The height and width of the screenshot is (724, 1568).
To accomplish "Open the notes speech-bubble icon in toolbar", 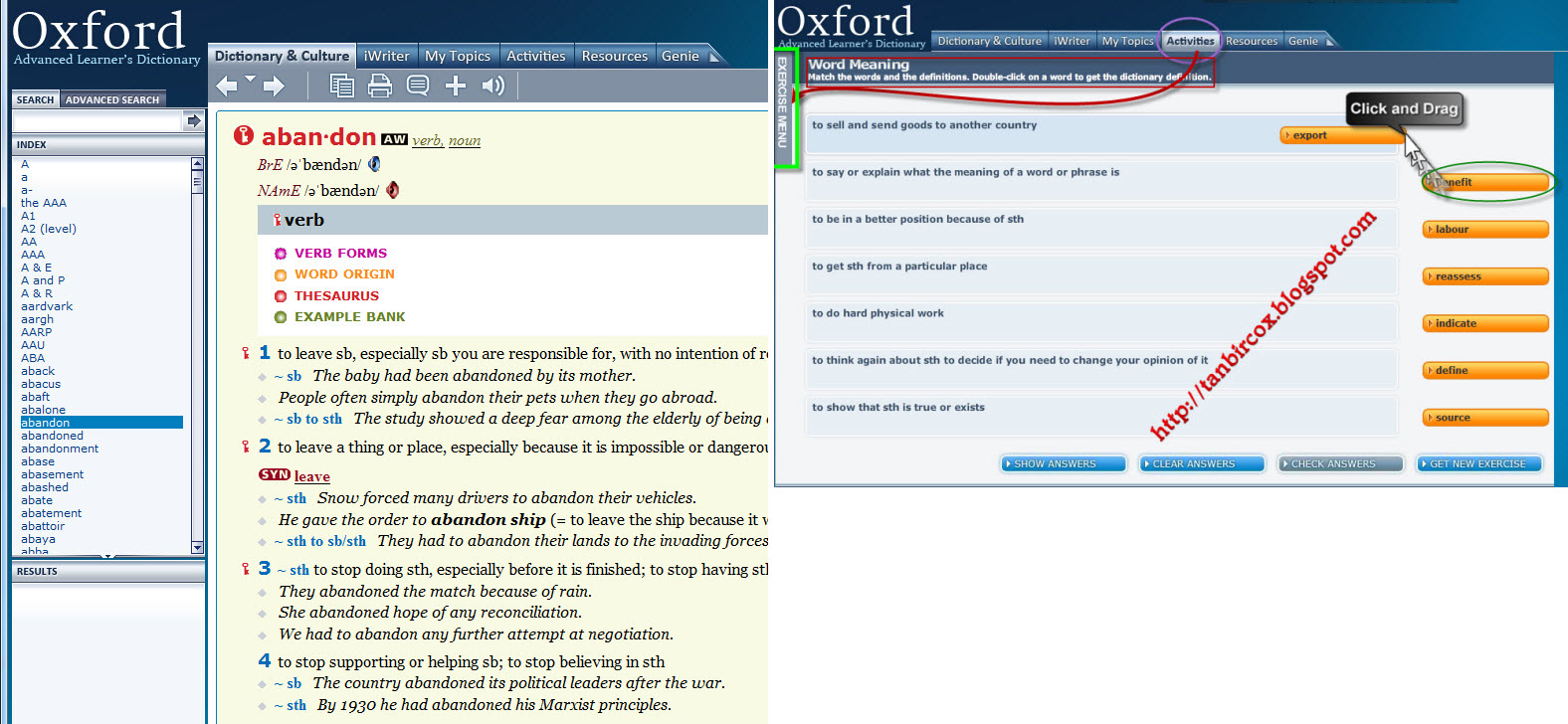I will coord(418,87).
